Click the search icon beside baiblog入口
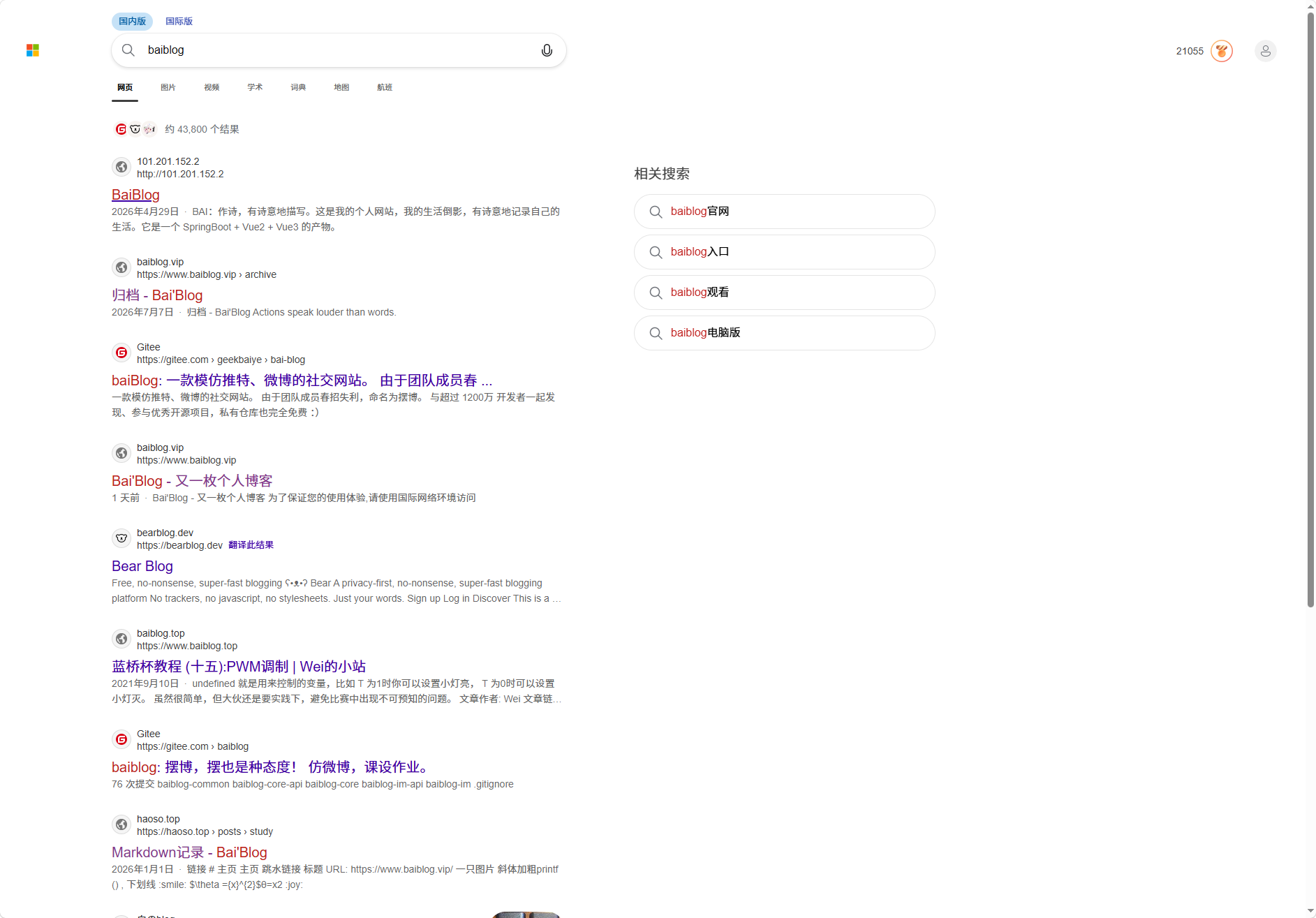 pos(656,252)
